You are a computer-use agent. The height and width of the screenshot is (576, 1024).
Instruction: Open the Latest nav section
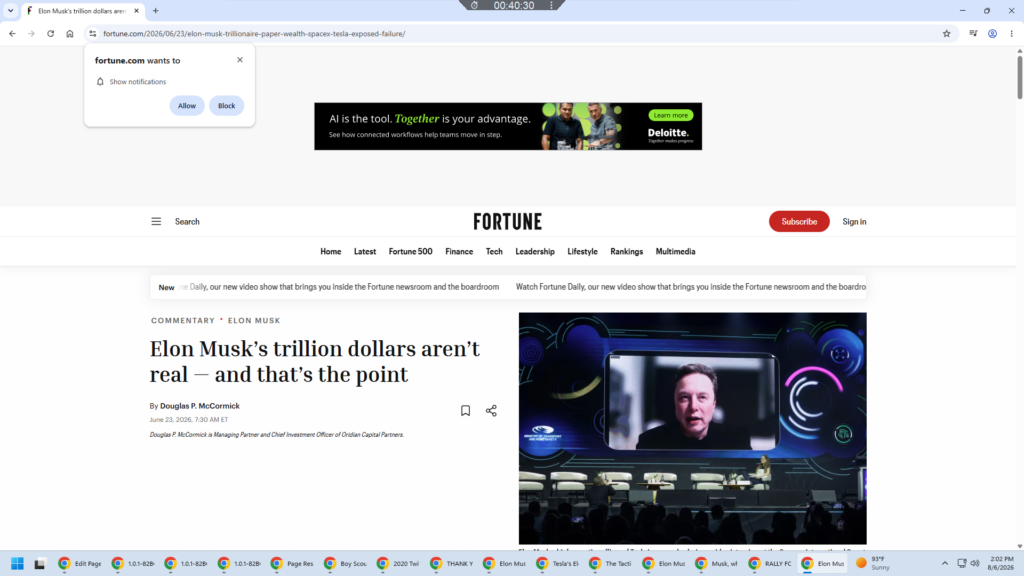click(x=364, y=251)
